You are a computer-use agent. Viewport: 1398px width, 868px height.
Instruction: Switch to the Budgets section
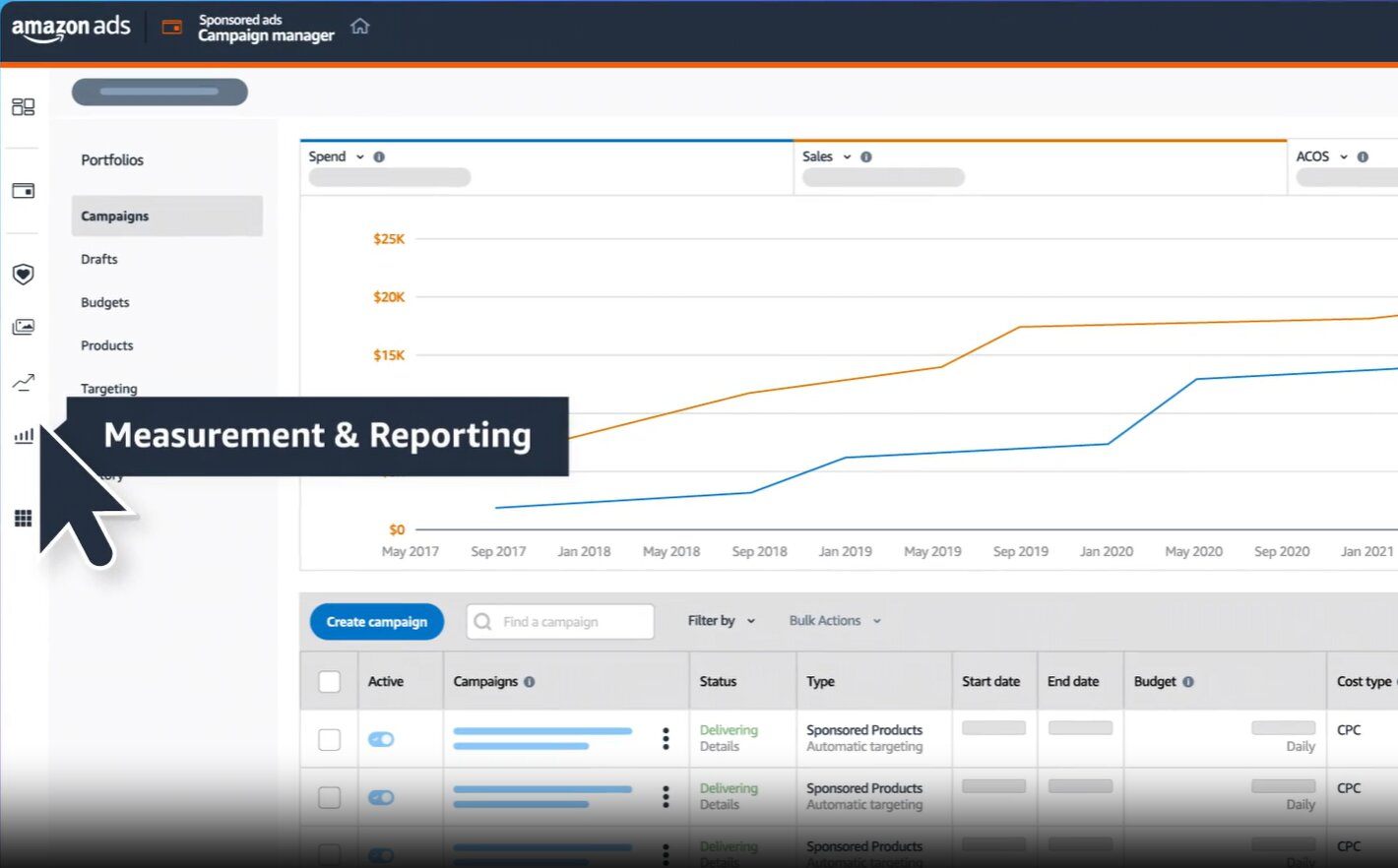point(104,302)
